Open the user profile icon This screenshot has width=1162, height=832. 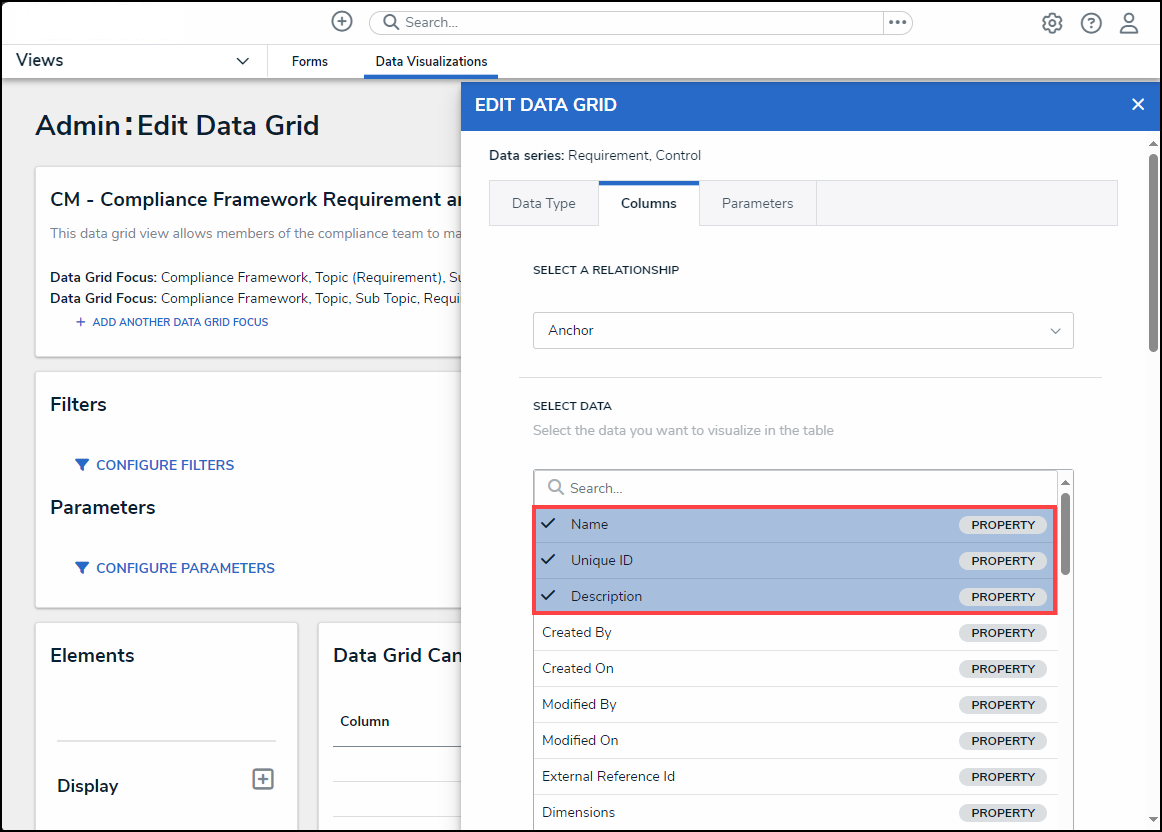point(1129,23)
